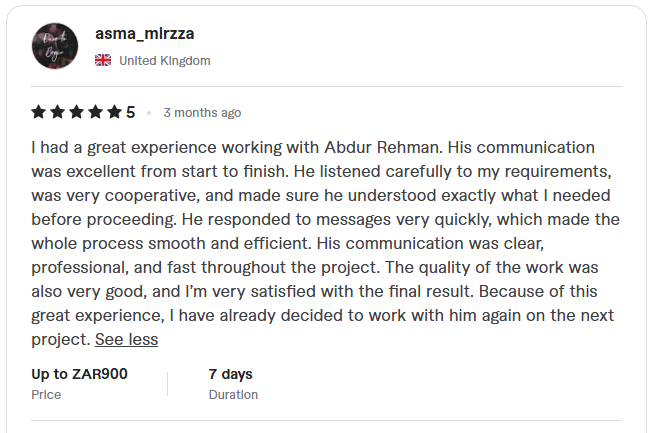This screenshot has height=433, width=656.
Task: Click the Price label
Action: point(46,395)
